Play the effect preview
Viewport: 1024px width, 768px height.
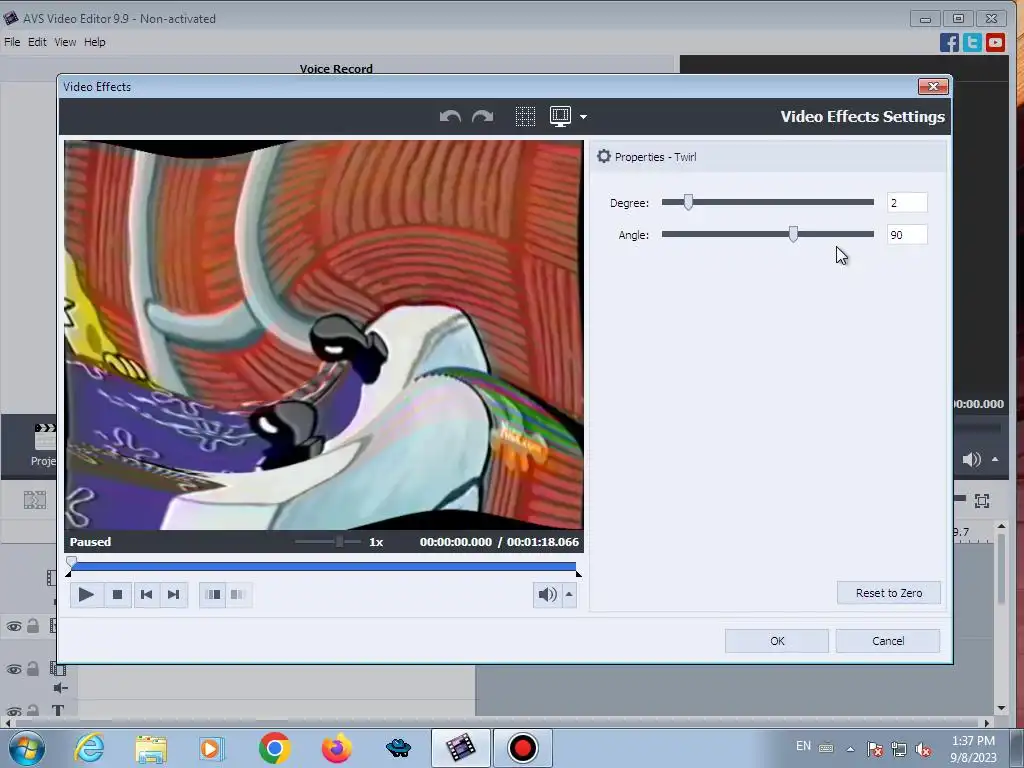pos(86,594)
